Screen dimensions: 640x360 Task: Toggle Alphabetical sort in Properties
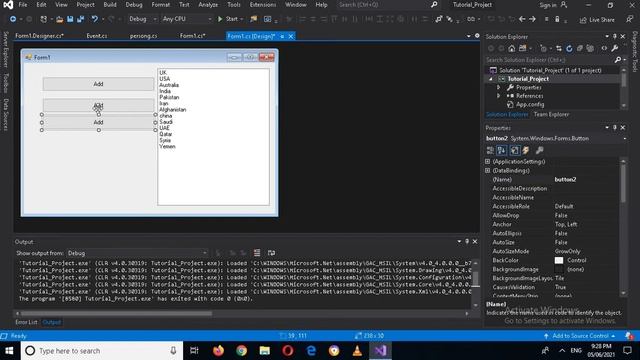(x=502, y=151)
